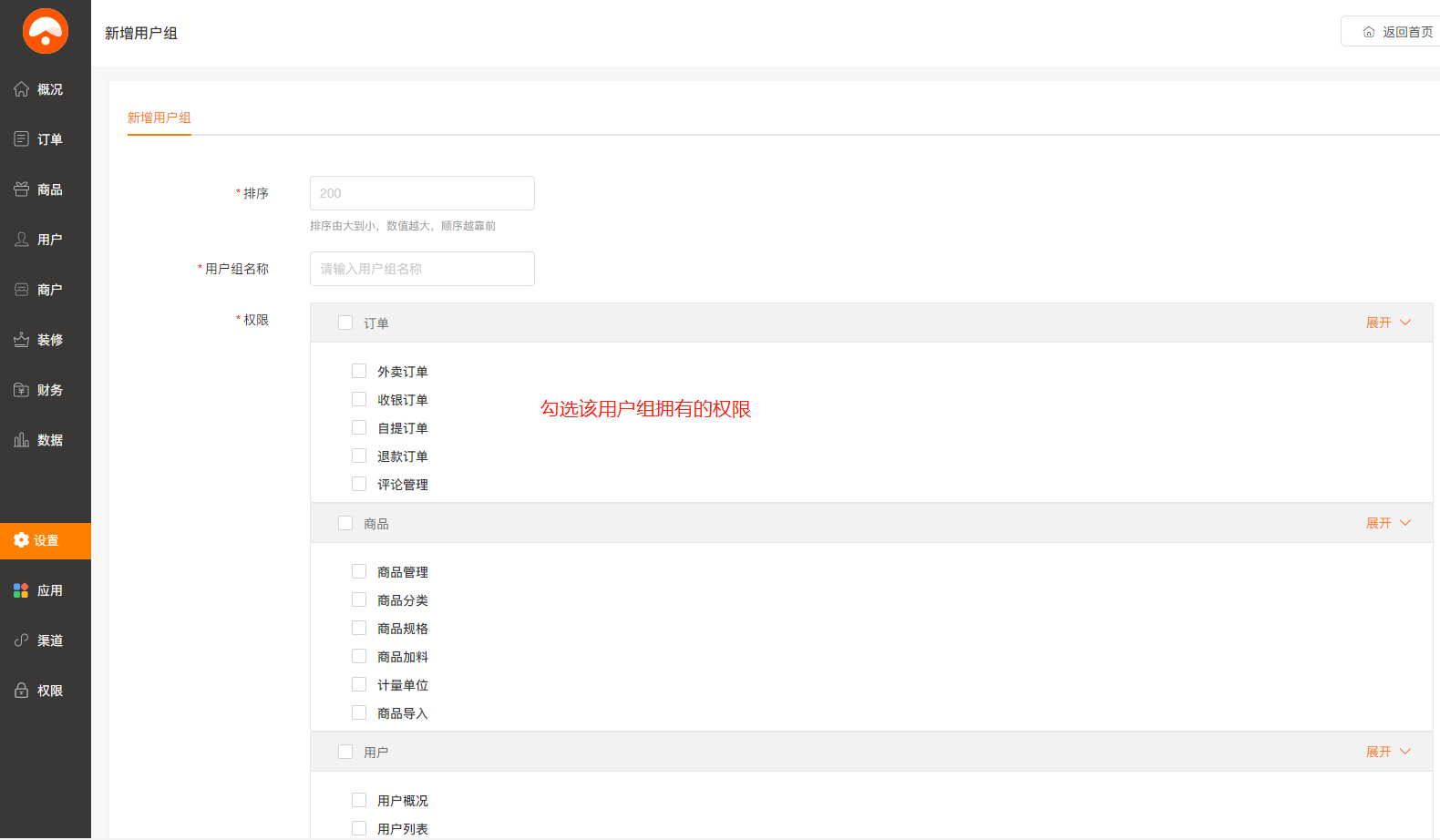Viewport: 1440px width, 840px height.
Task: Open the 财务 finance sidebar icon
Action: 22,390
